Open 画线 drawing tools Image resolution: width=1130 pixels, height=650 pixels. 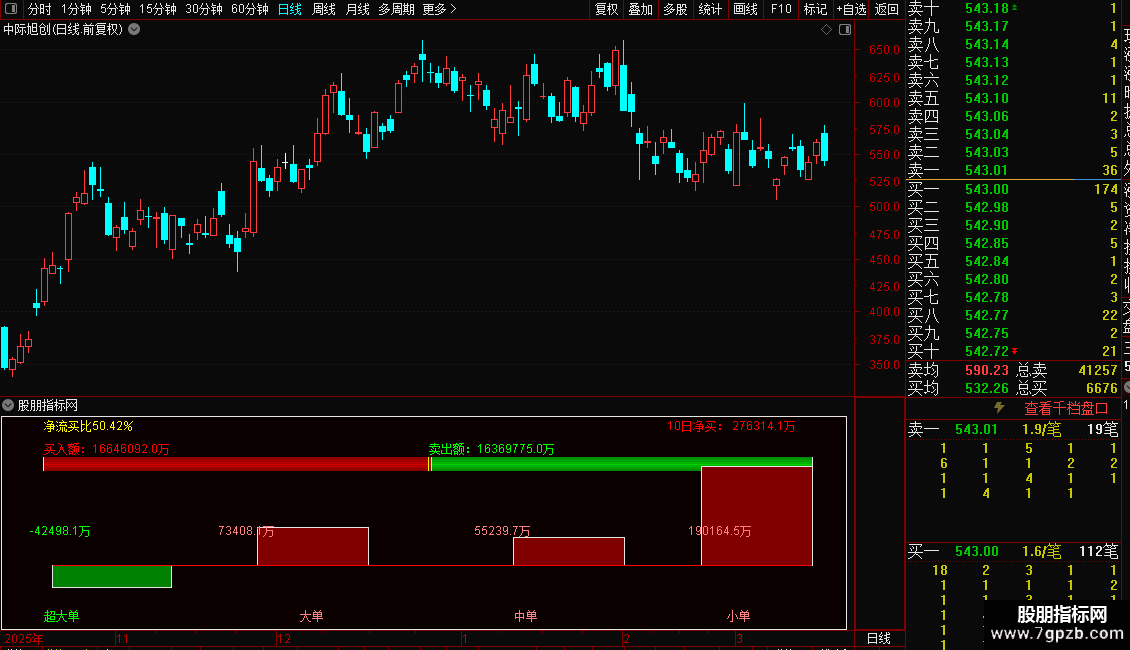[x=745, y=9]
